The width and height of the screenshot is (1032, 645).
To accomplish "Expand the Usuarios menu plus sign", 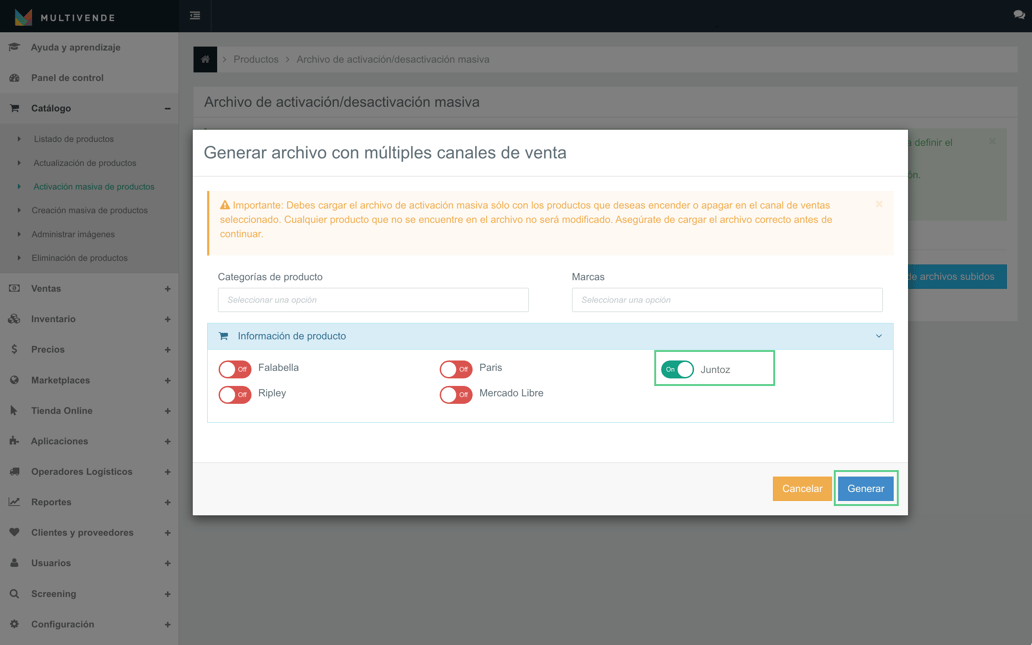I will [x=167, y=563].
